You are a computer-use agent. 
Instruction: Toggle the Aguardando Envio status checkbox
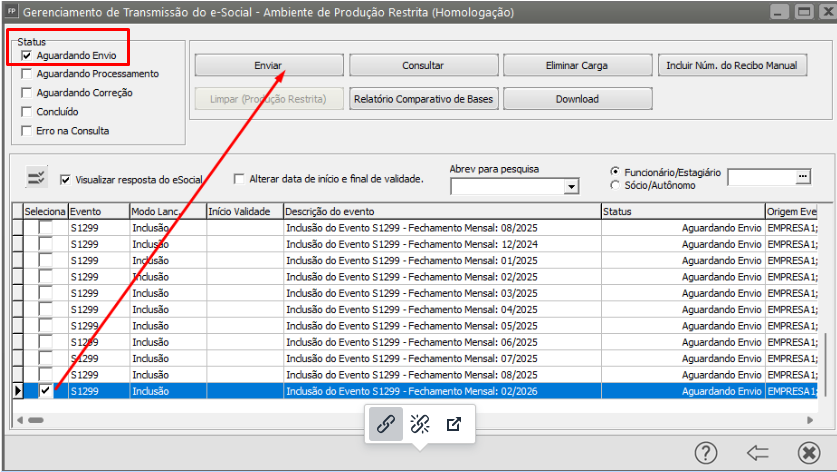27,56
